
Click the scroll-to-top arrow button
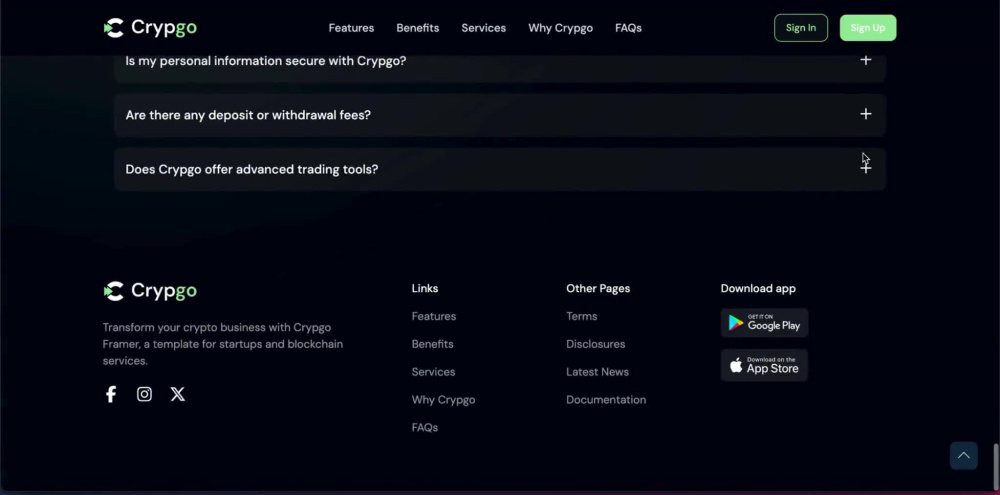[964, 455]
